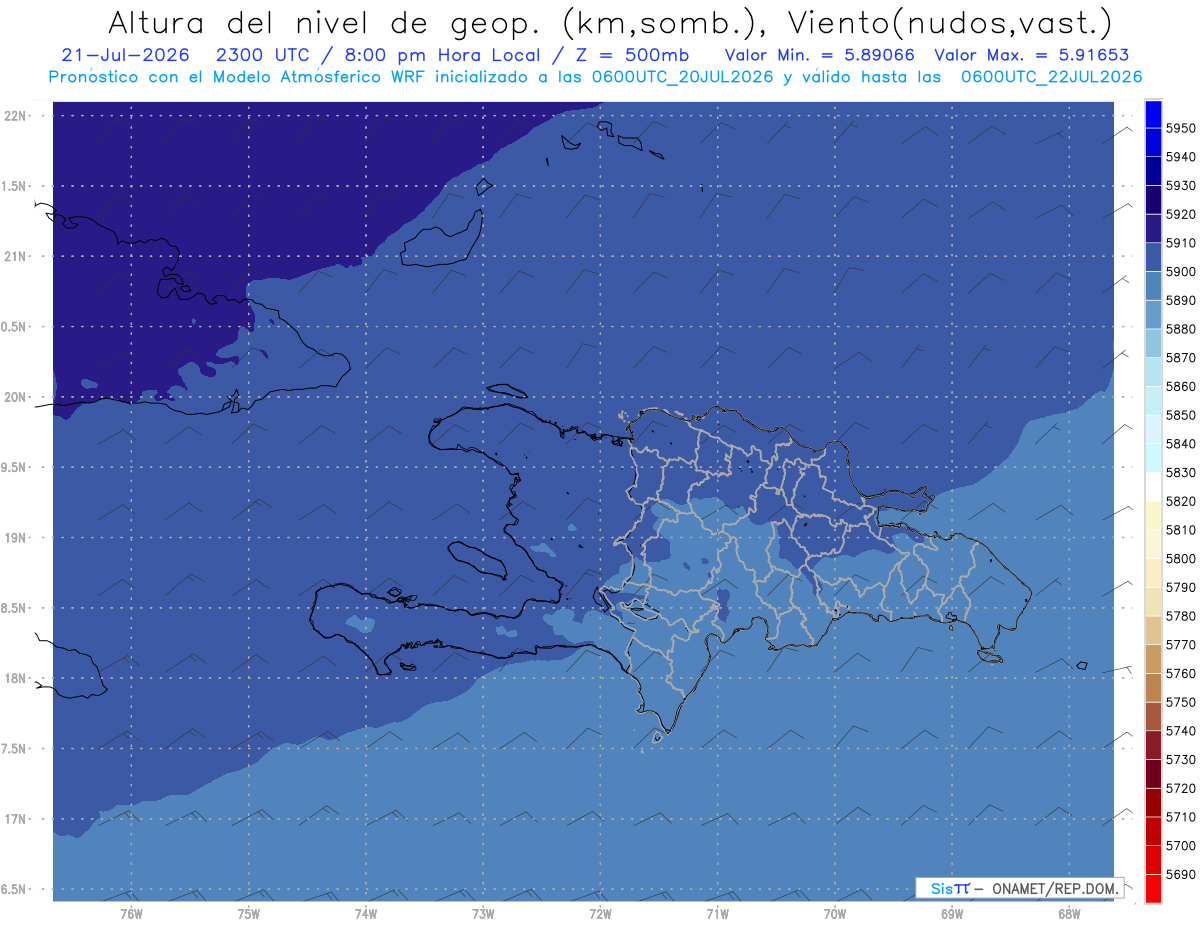Click the '5890' color bar label
1200x927 pixels.
click(x=1180, y=300)
